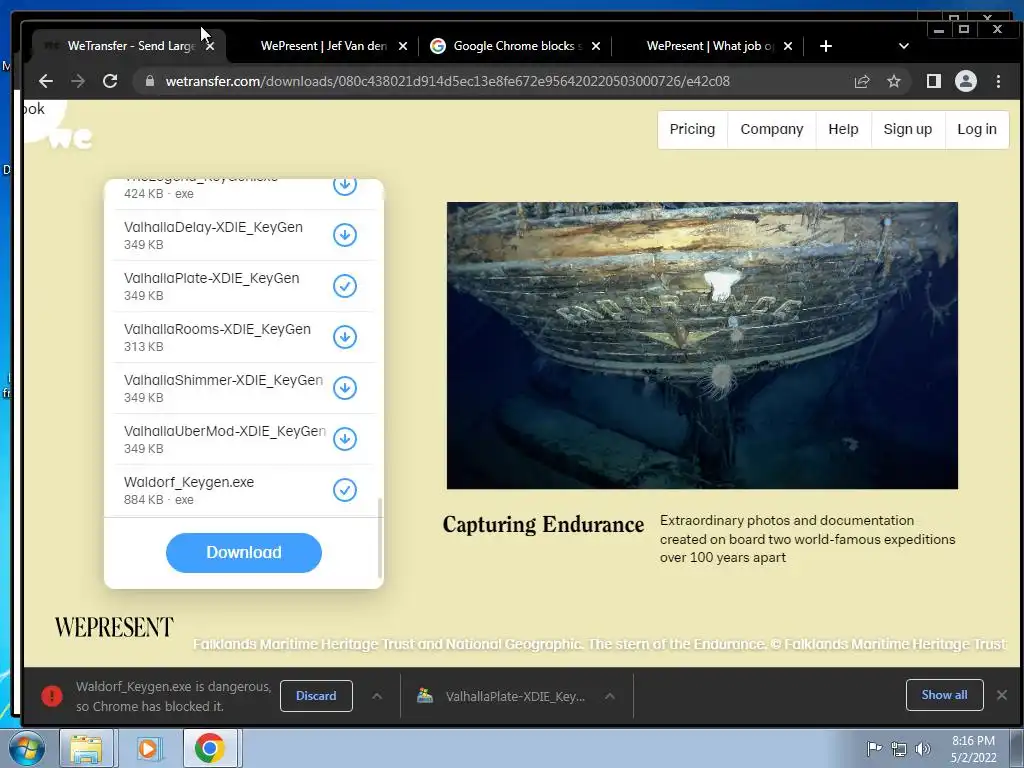1024x768 pixels.
Task: Open Action Center flag tray icon
Action: [874, 749]
